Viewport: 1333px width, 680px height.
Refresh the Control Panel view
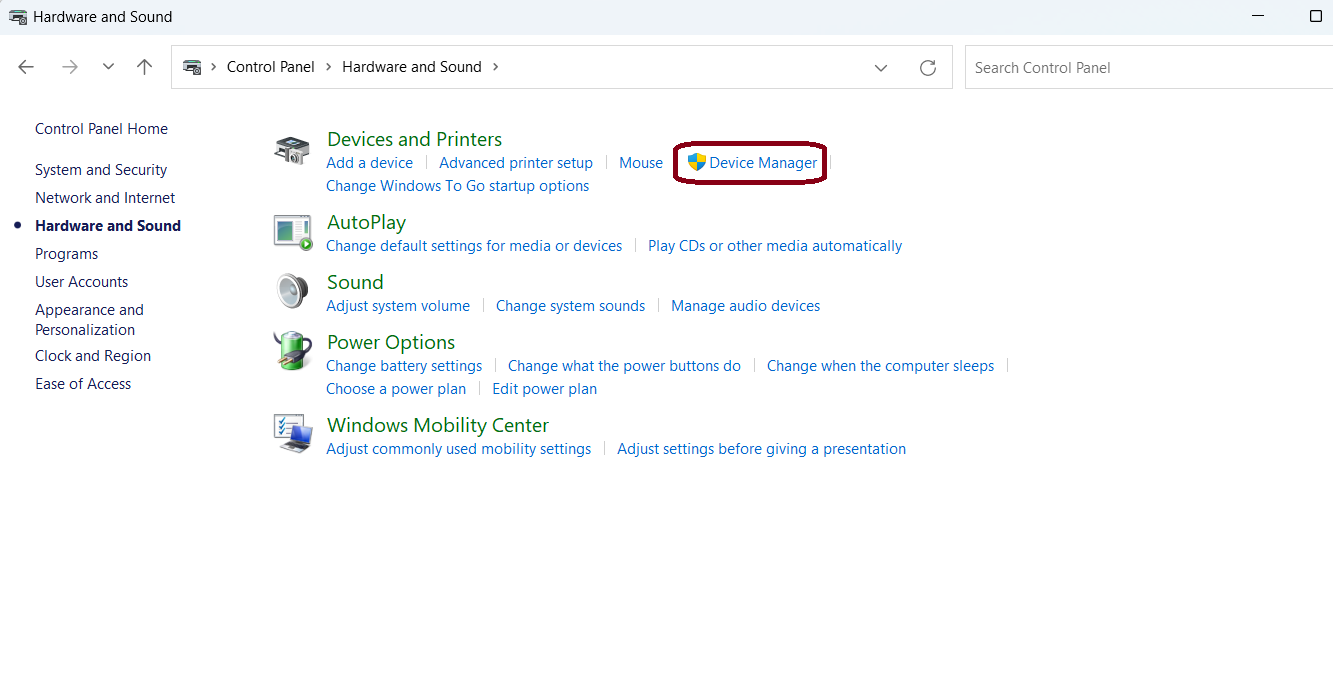pos(928,68)
